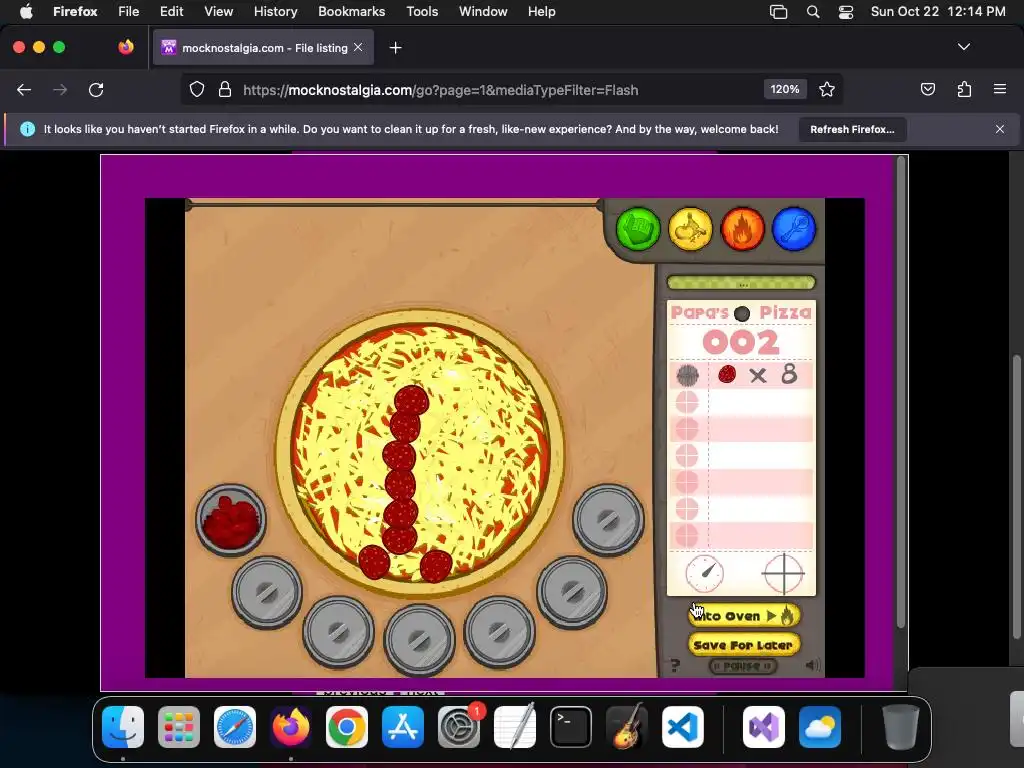Click Save For Later button
This screenshot has width=1024, height=768.
[x=744, y=645]
